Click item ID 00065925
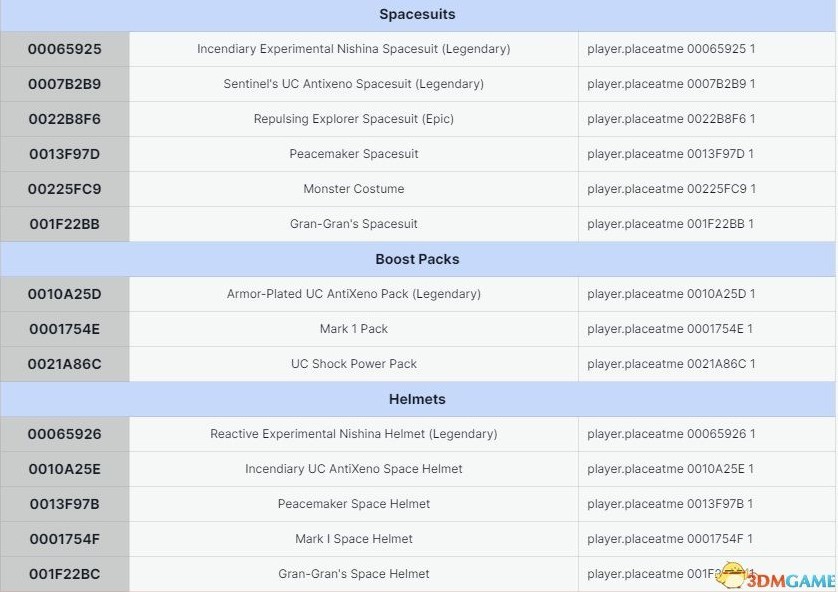Screen dimensions: 838x592 (65, 49)
